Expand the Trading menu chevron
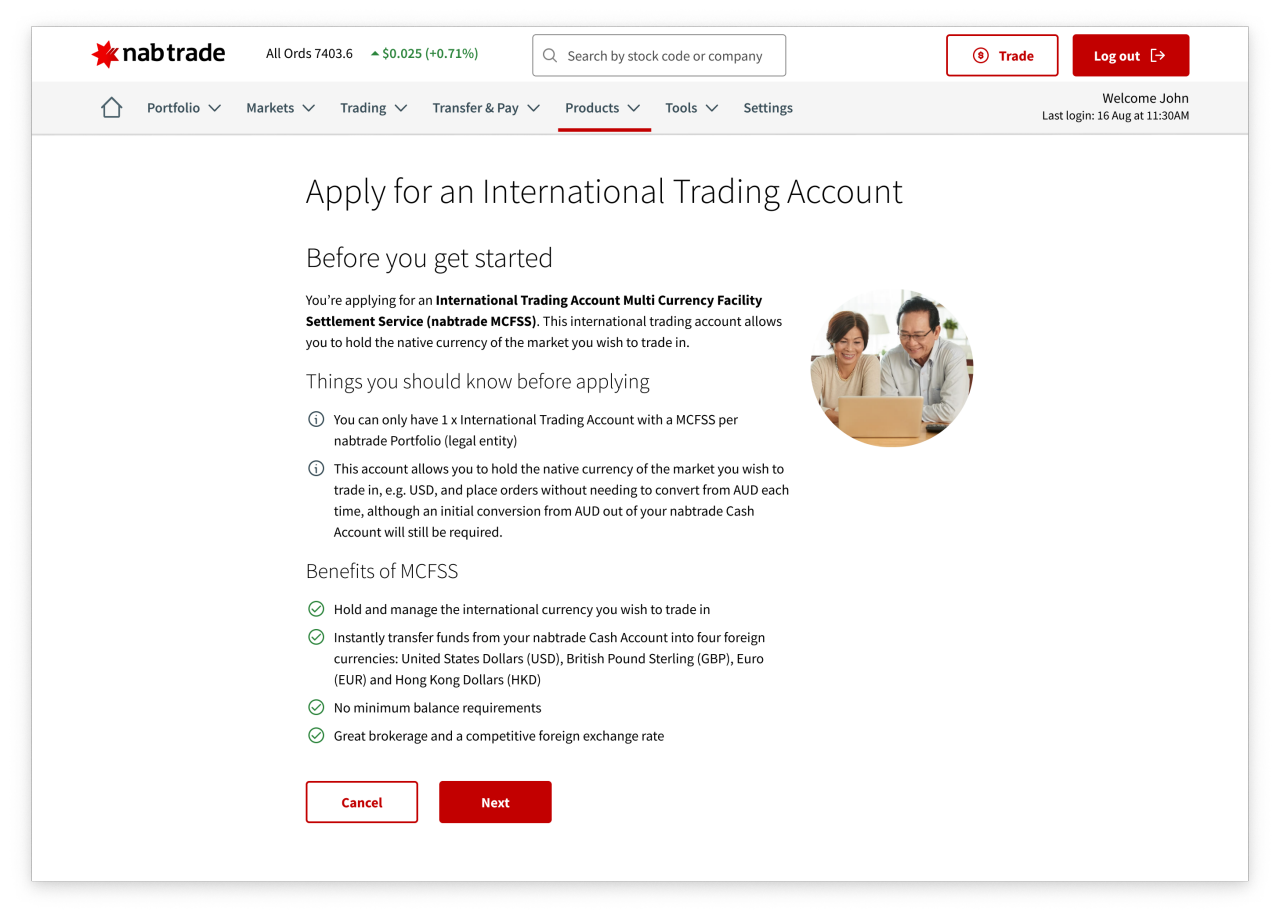Screen dimensions: 1280x918 tap(400, 108)
